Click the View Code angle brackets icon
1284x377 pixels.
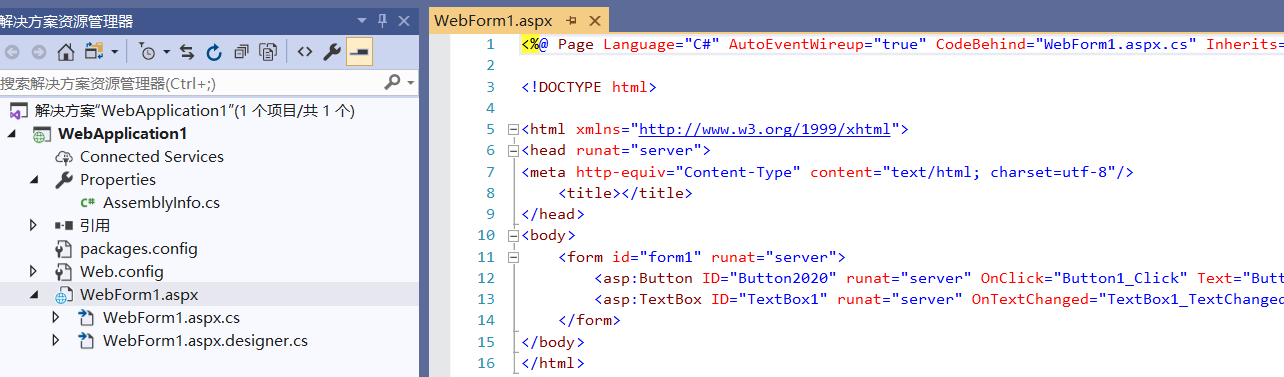pyautogui.click(x=305, y=52)
